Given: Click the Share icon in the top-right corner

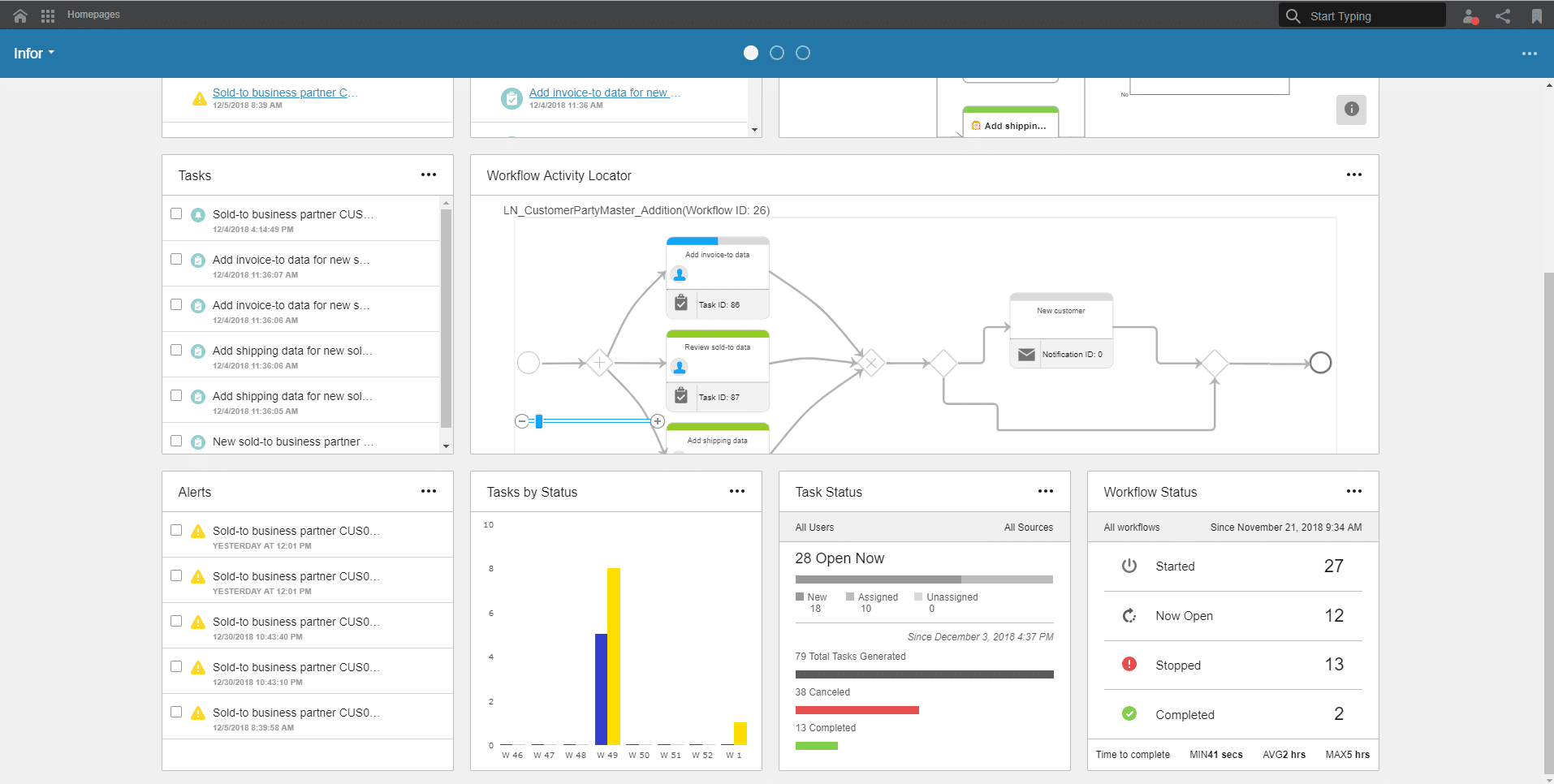Looking at the screenshot, I should (x=1503, y=15).
